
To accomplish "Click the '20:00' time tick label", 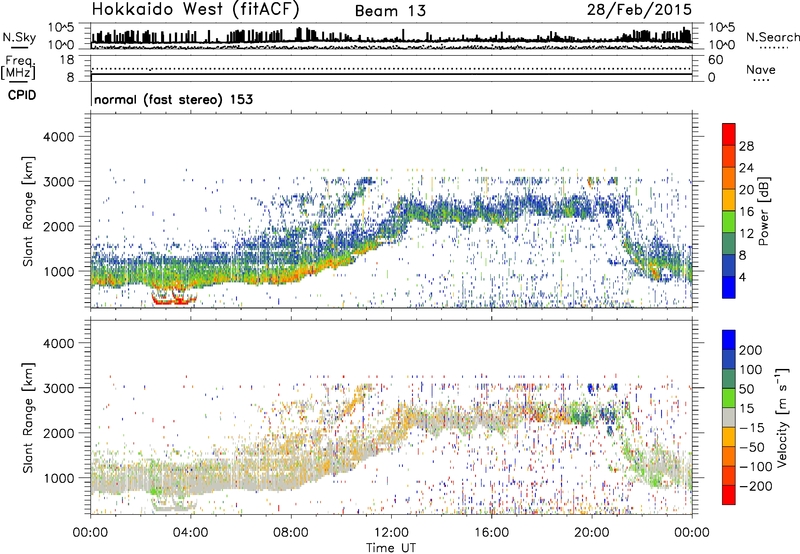I will click(x=591, y=533).
